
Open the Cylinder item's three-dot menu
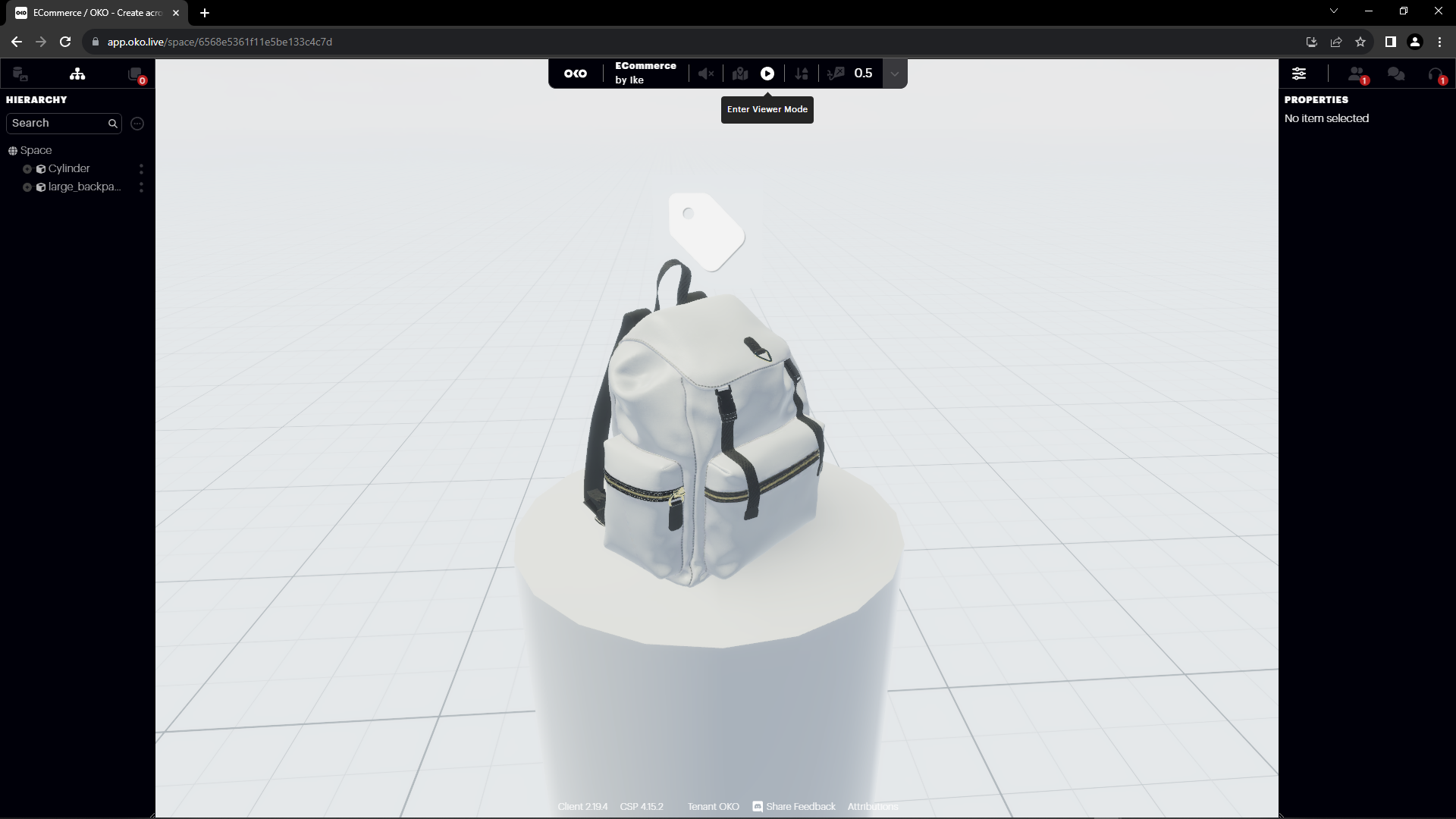click(x=141, y=169)
